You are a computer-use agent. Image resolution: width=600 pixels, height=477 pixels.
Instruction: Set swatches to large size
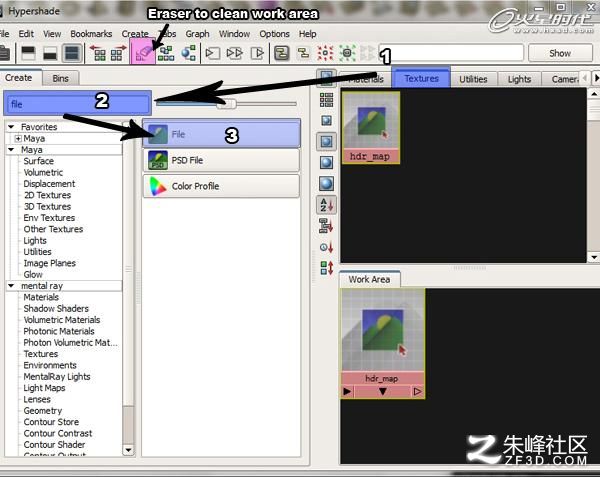[x=326, y=163]
